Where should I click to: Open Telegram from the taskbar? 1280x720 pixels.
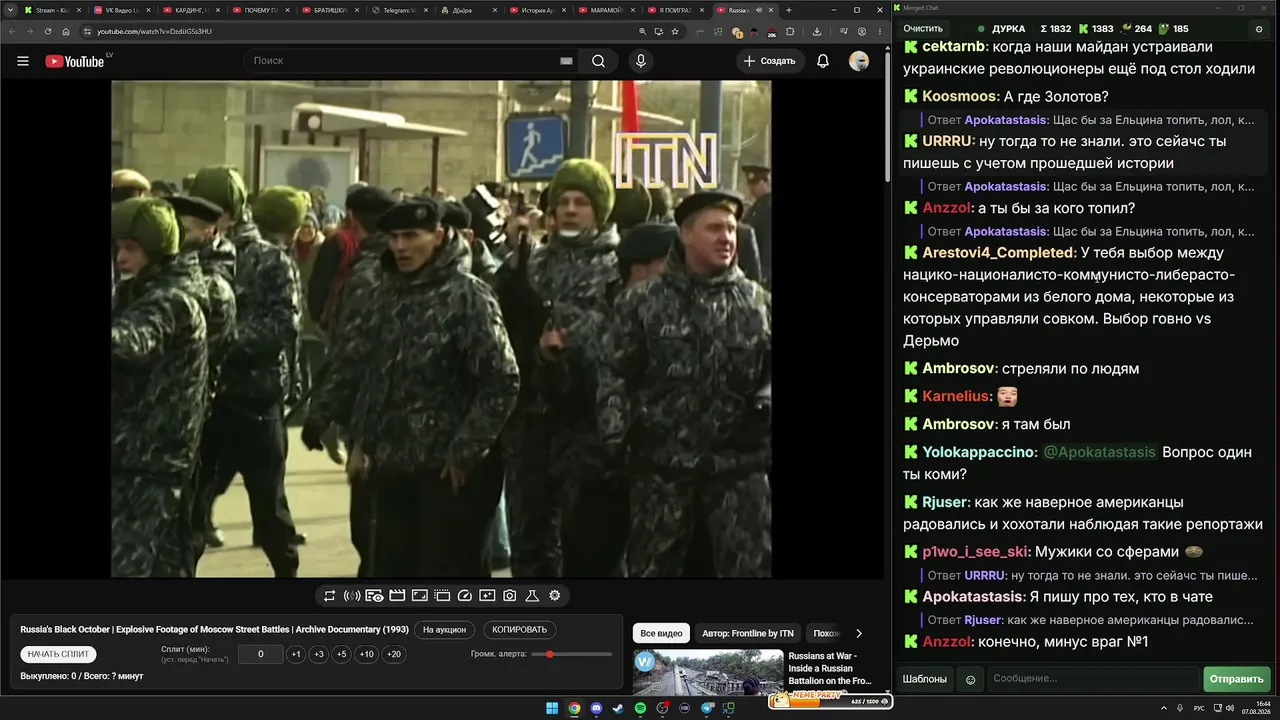click(708, 708)
